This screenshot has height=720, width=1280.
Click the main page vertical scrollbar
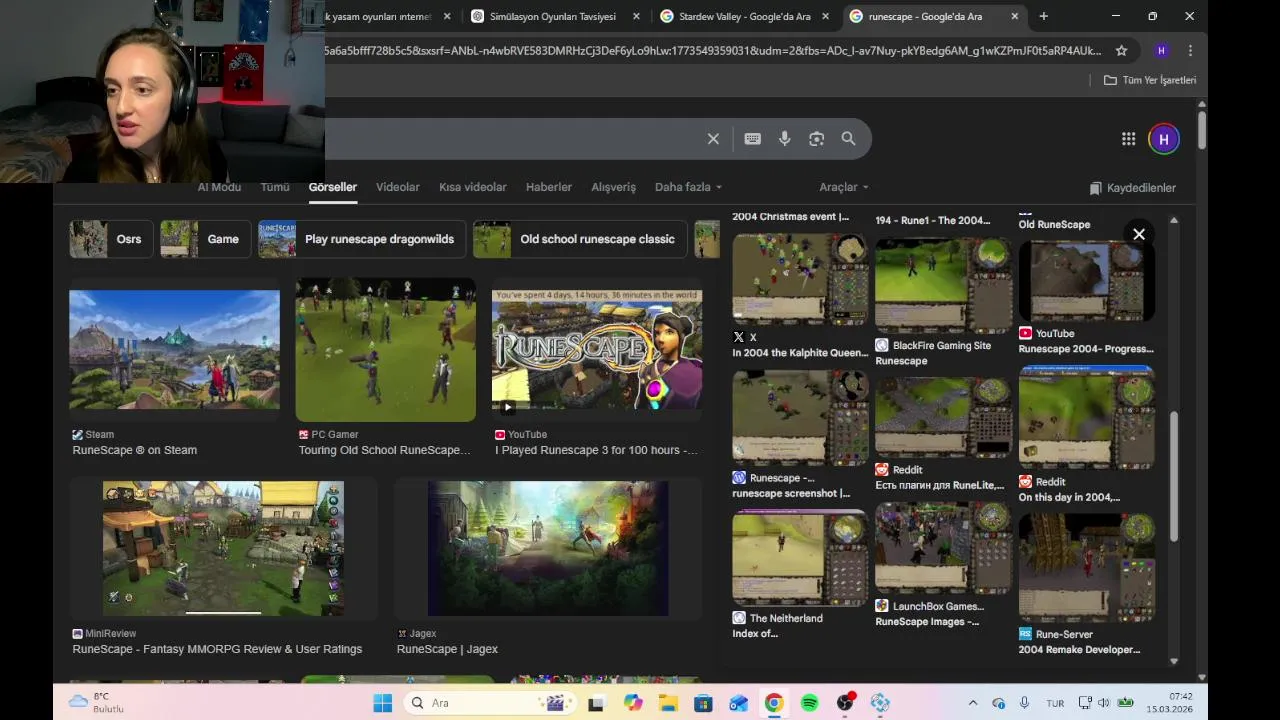(x=1201, y=130)
